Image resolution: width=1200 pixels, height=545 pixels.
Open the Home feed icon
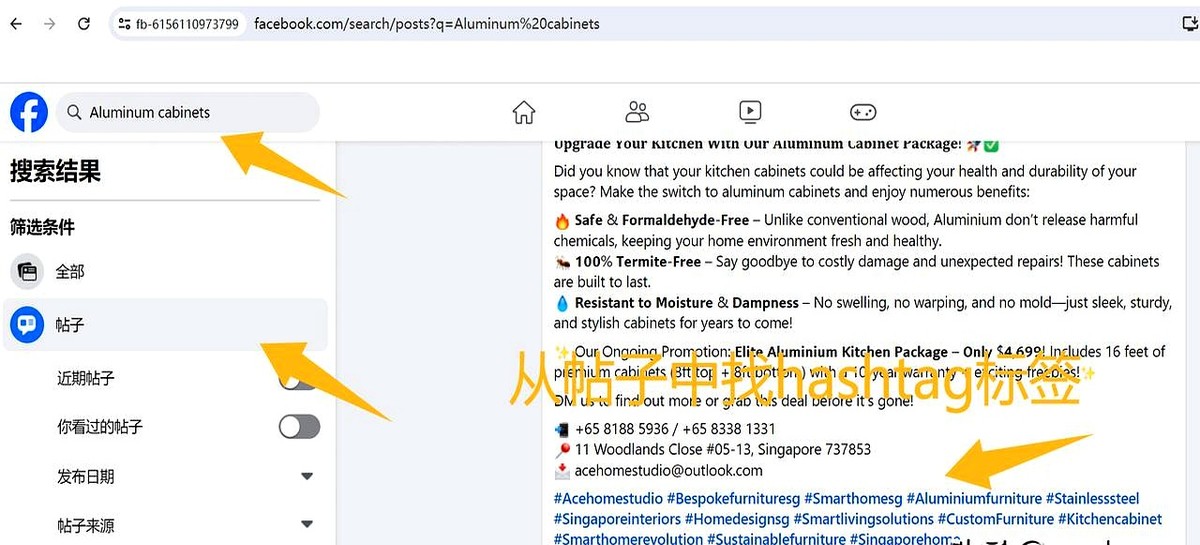click(x=524, y=112)
